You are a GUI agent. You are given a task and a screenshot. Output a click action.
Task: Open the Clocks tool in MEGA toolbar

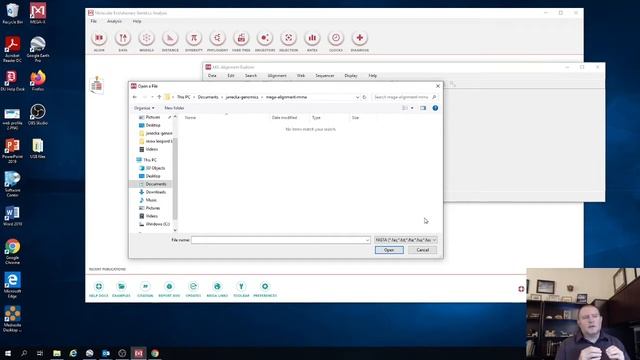coord(336,41)
